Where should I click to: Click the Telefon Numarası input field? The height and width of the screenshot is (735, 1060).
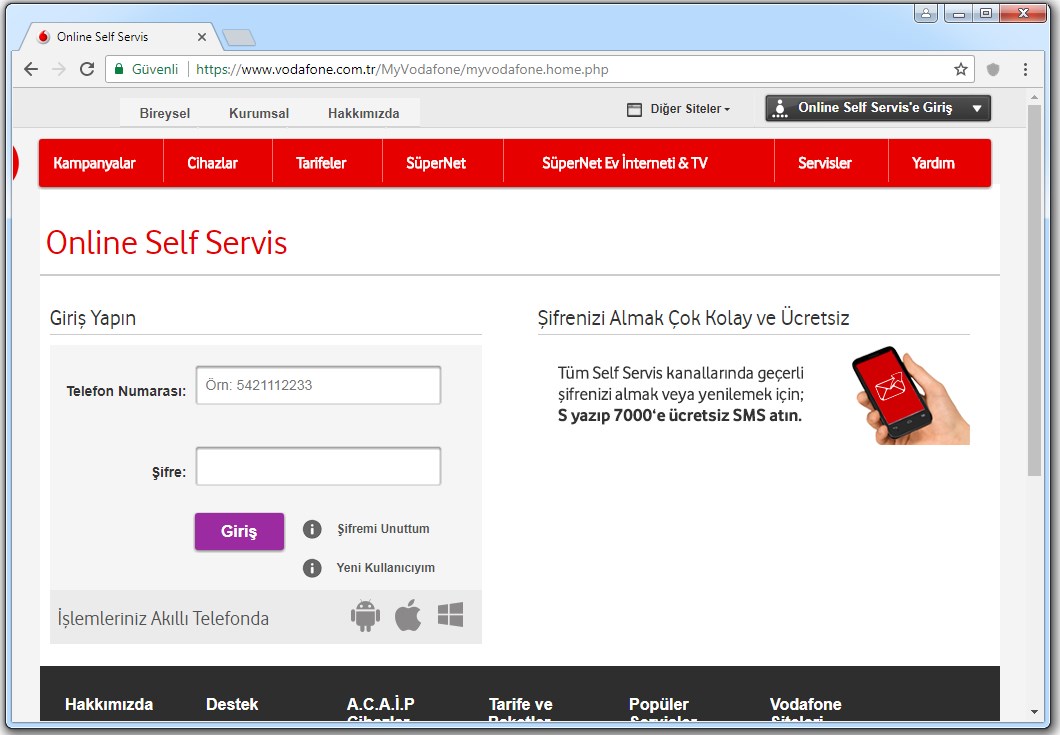[x=318, y=385]
